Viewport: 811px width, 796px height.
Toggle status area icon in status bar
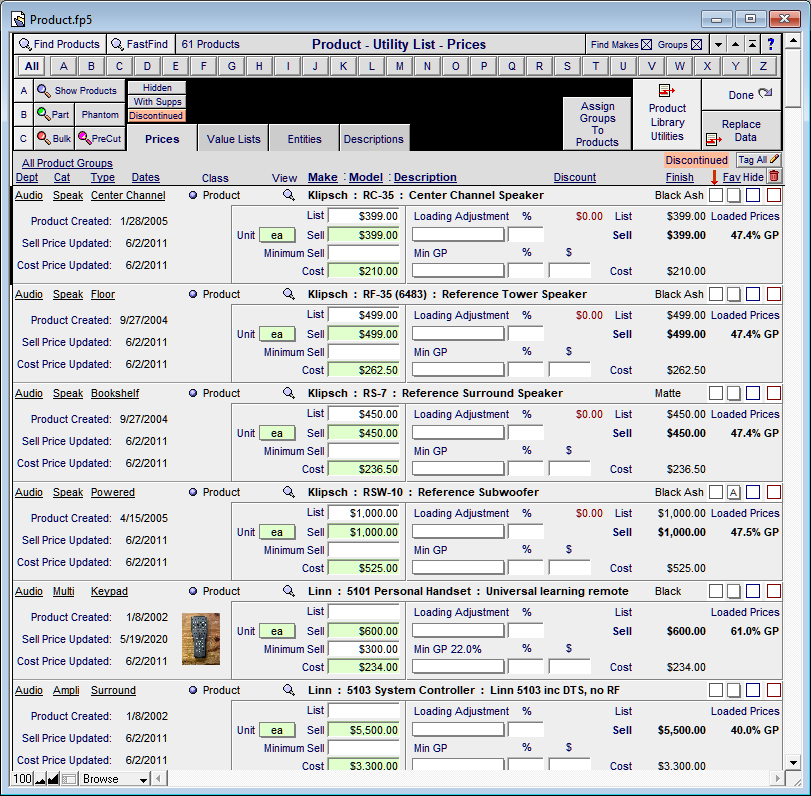[x=69, y=779]
